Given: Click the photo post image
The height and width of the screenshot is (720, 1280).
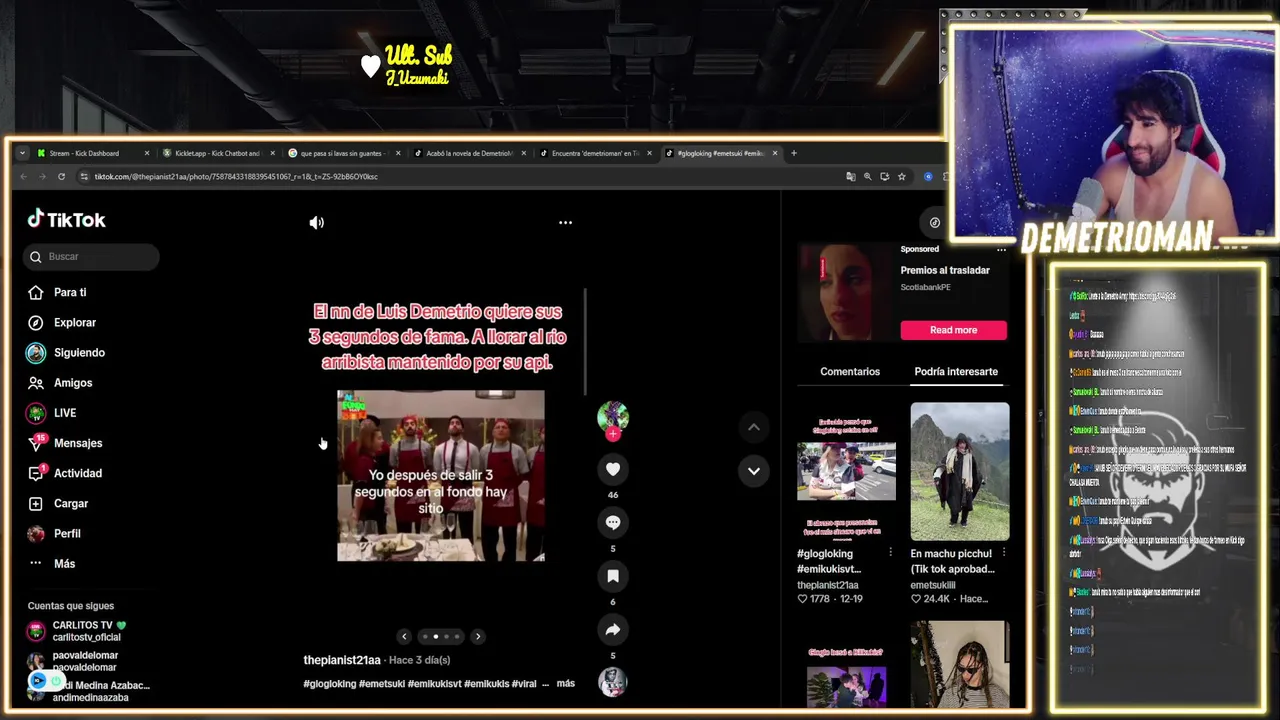Looking at the screenshot, I should coord(441,476).
